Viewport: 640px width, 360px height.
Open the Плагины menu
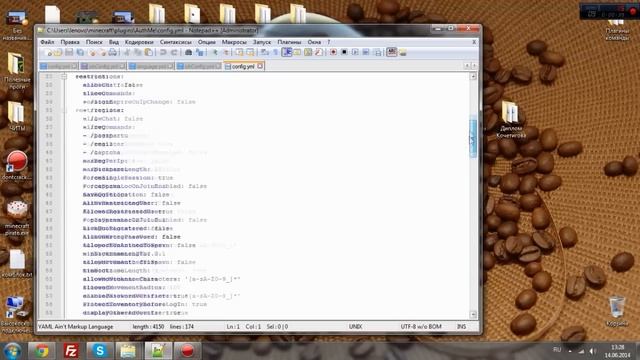pyautogui.click(x=289, y=42)
